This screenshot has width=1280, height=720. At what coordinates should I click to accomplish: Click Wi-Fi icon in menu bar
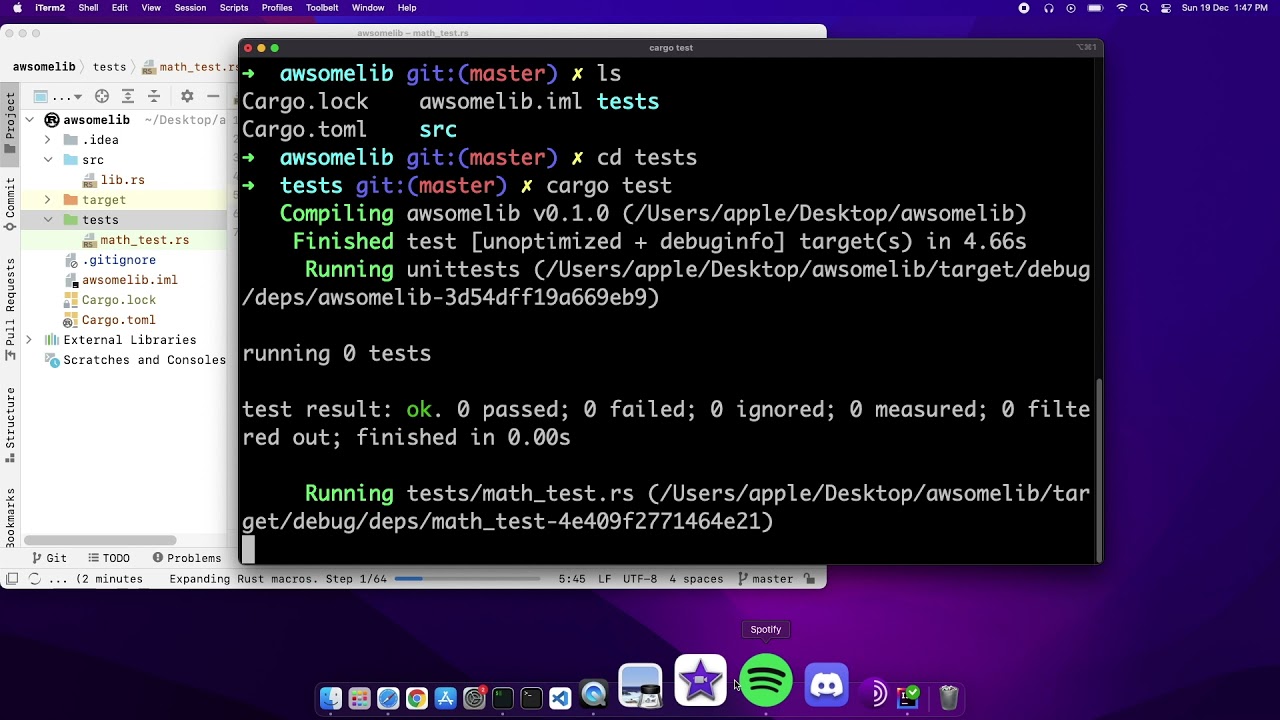[x=1121, y=8]
